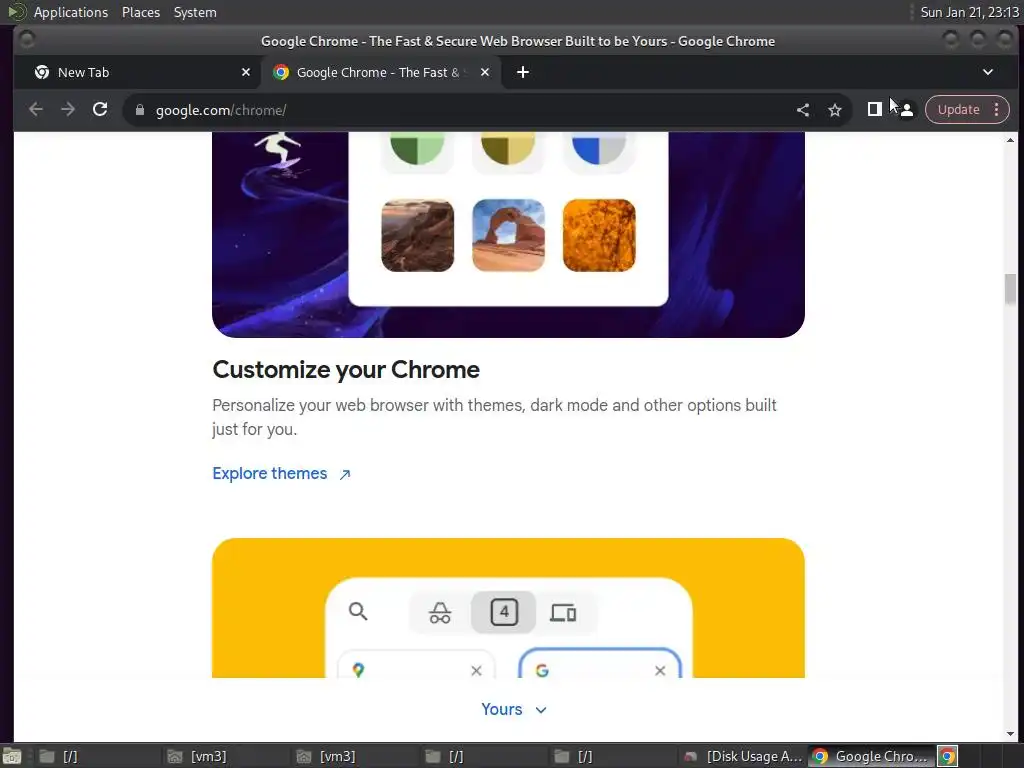Open the Applications menu
Screen dimensions: 1024x768
pyautogui.click(x=71, y=12)
